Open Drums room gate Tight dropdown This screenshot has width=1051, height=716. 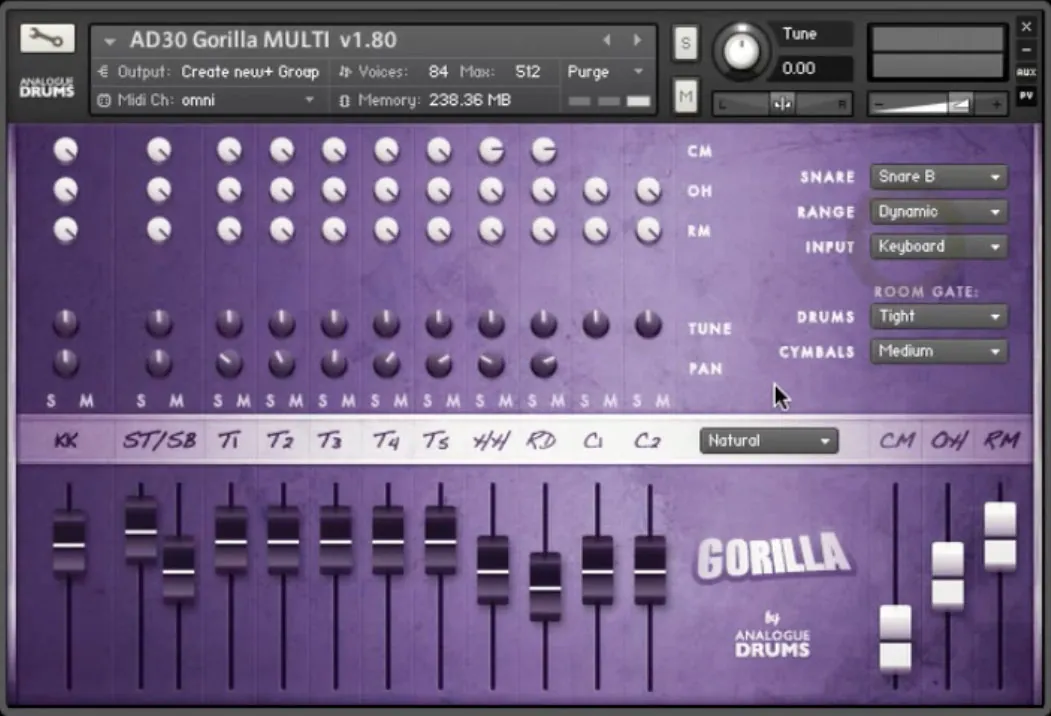(938, 316)
